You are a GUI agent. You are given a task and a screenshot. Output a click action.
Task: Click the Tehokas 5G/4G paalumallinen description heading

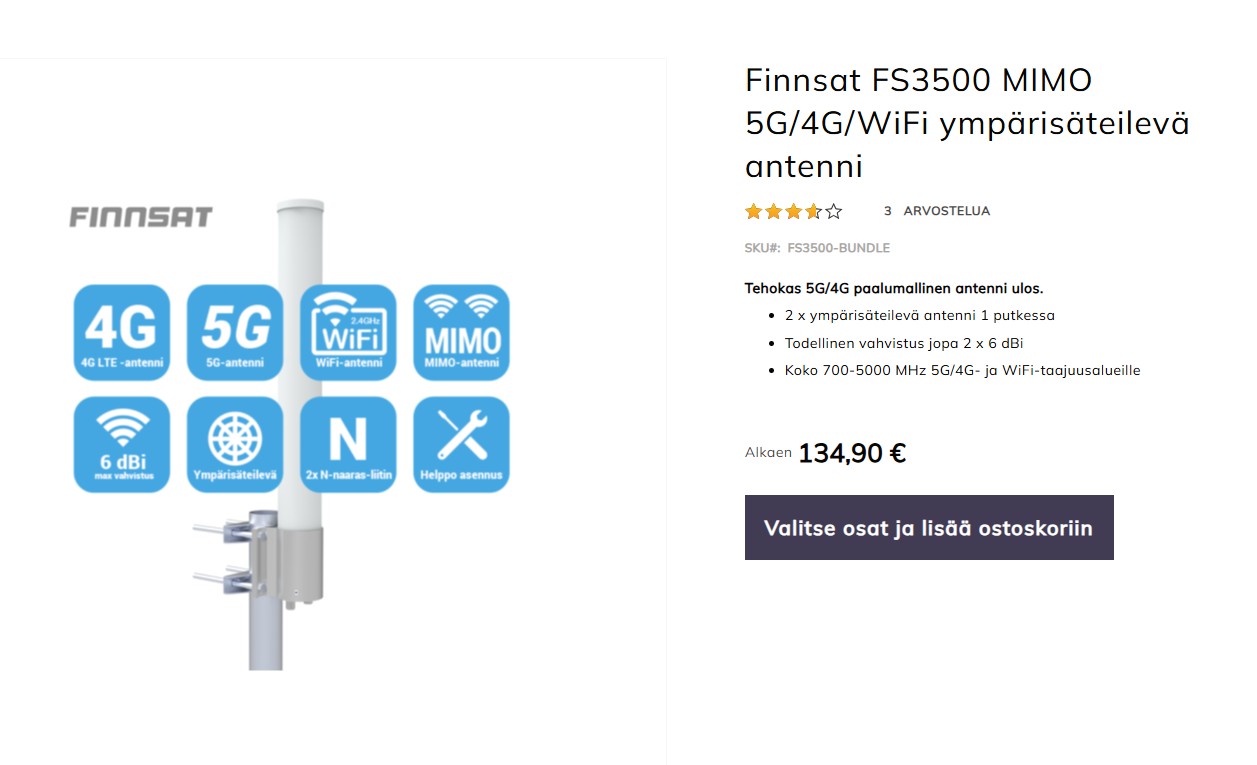tap(894, 288)
